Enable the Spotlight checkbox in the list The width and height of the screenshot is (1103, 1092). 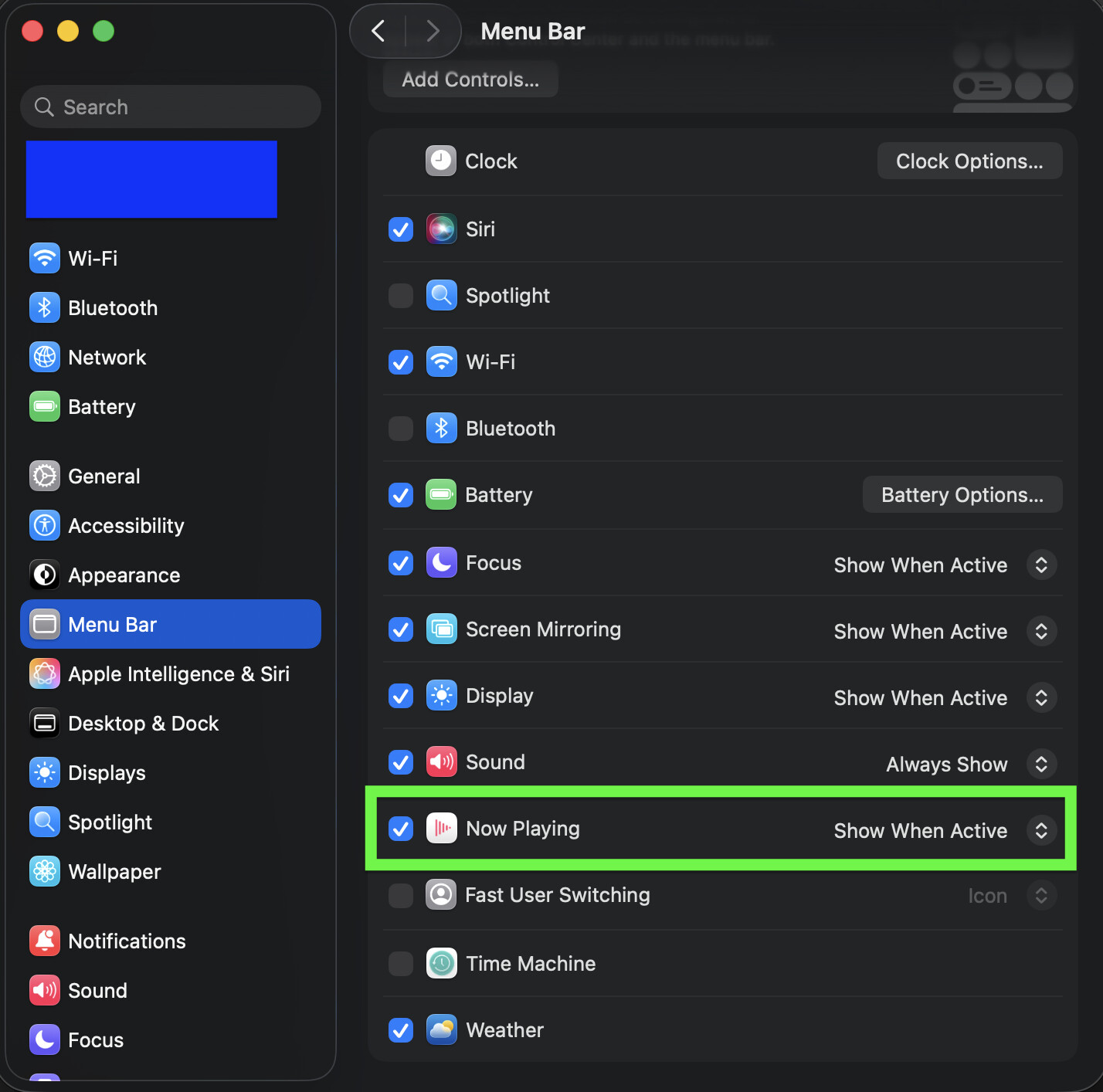click(x=401, y=296)
